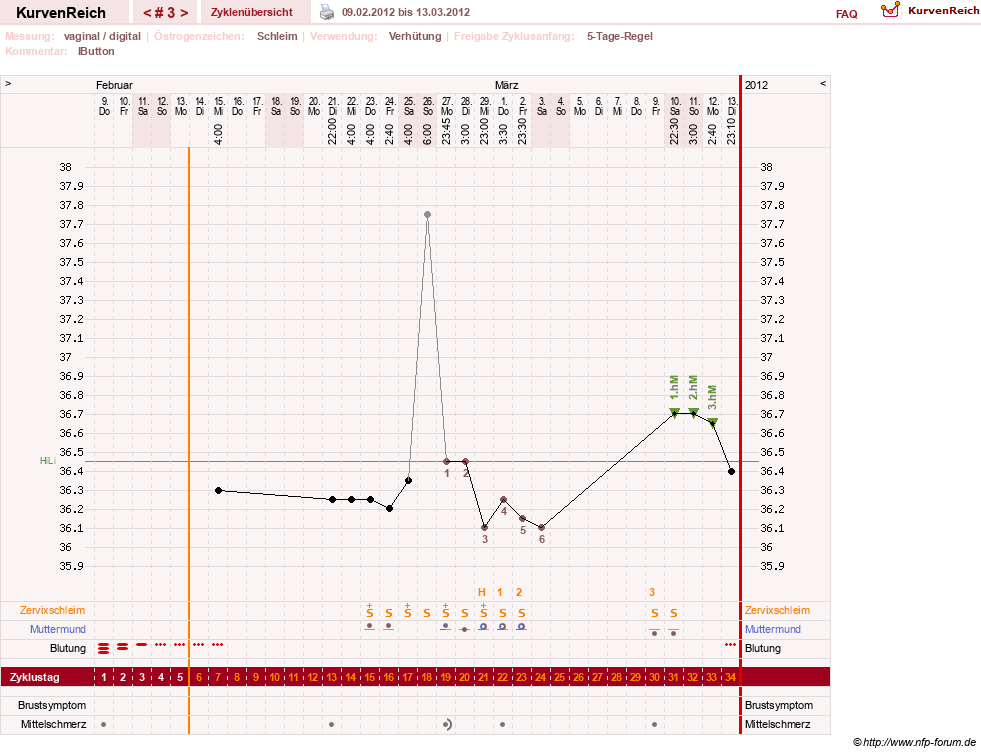Click the '>' arrow at chart's top-left corner
981x754 pixels.
pos(8,83)
